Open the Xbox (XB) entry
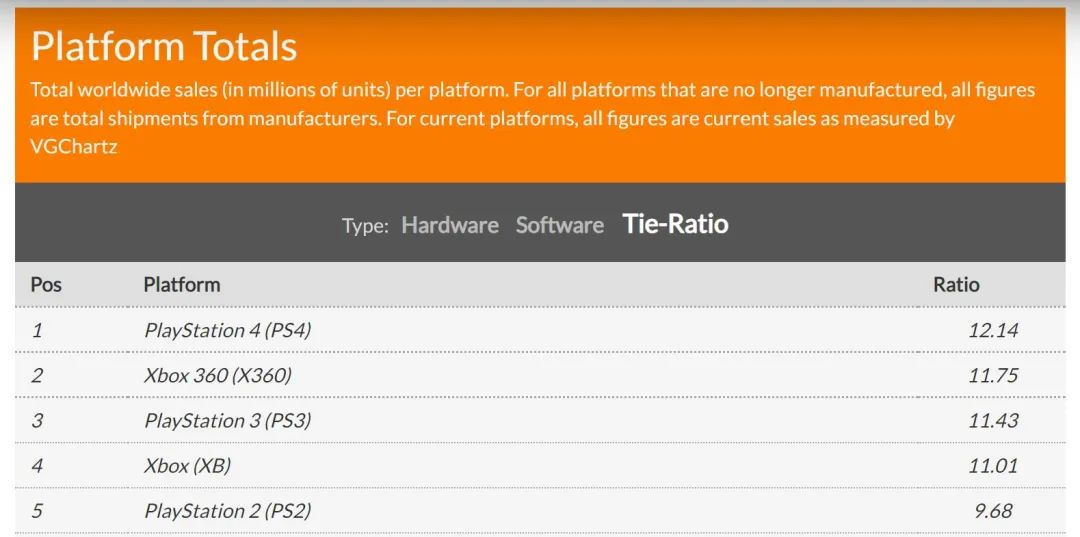1080x537 pixels. click(x=187, y=466)
